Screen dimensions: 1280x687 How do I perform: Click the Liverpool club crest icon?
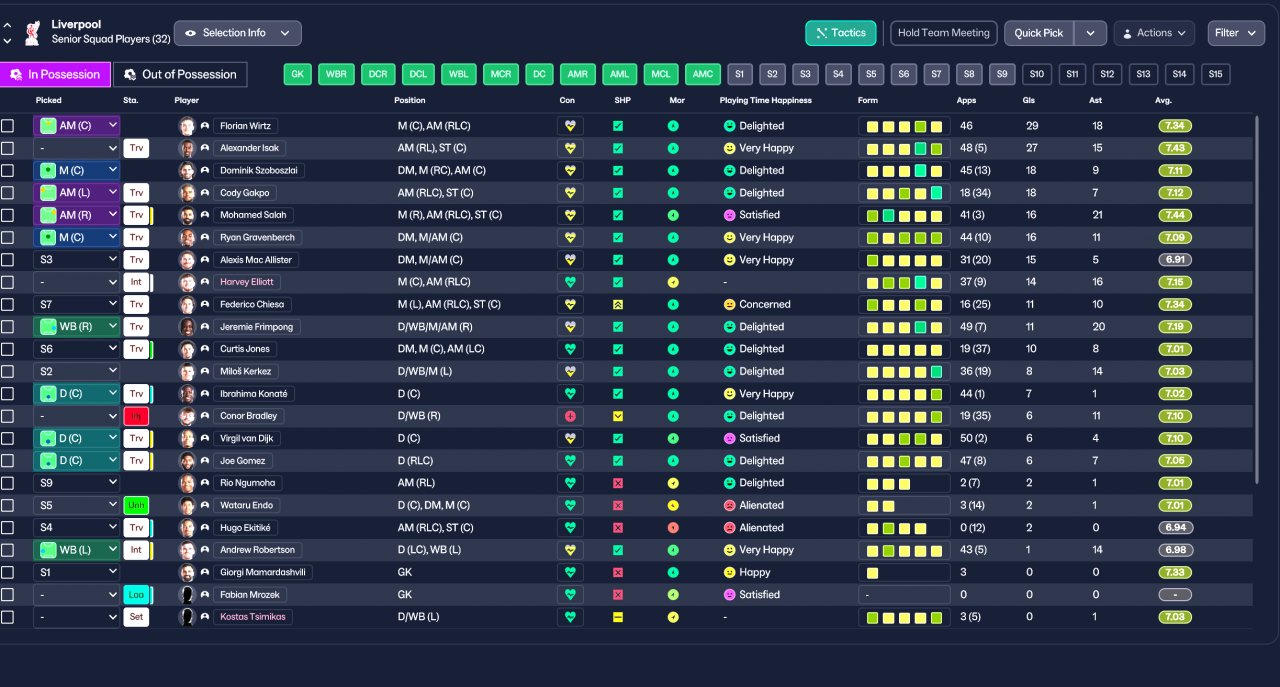click(x=32, y=32)
